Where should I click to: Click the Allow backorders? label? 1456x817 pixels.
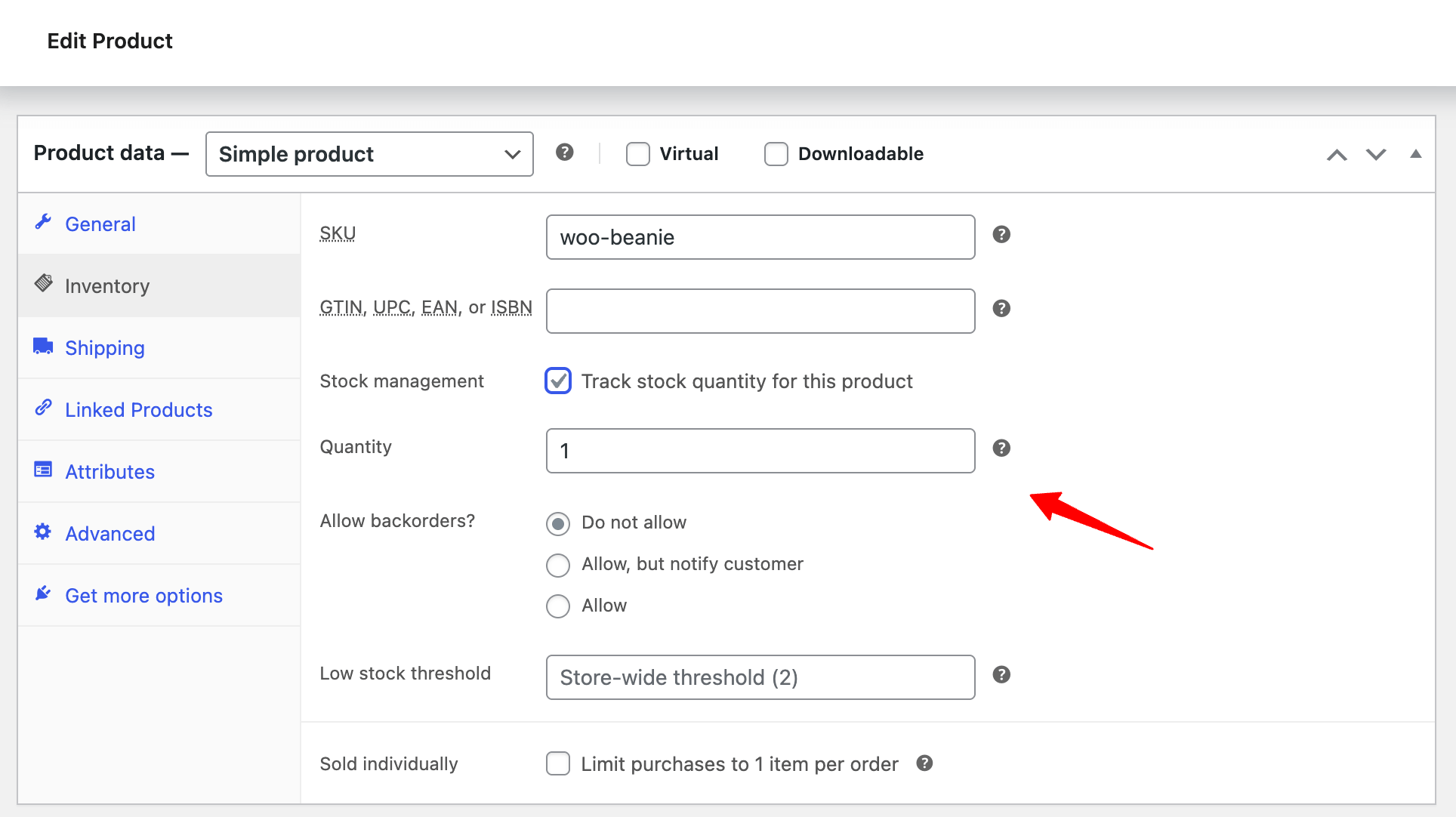click(397, 521)
